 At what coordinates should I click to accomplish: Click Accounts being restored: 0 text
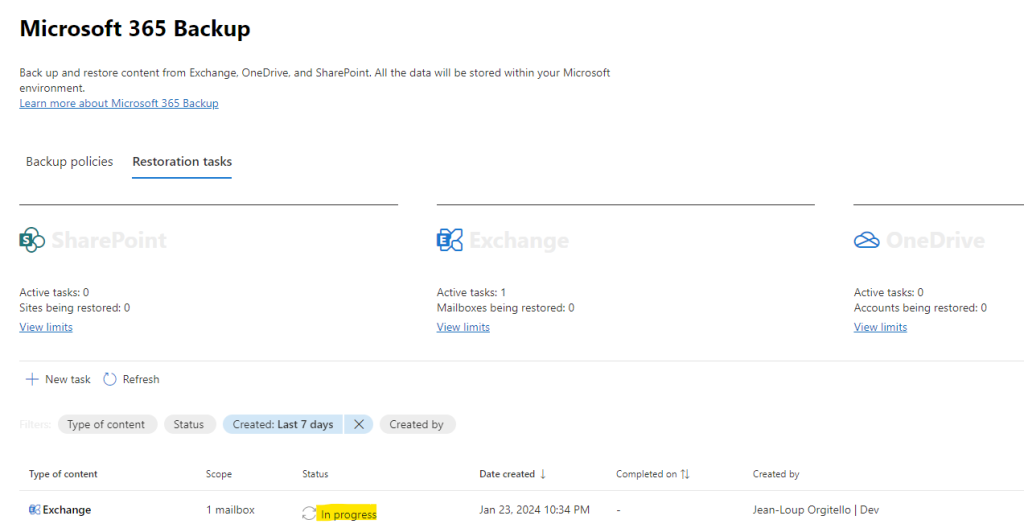920,308
